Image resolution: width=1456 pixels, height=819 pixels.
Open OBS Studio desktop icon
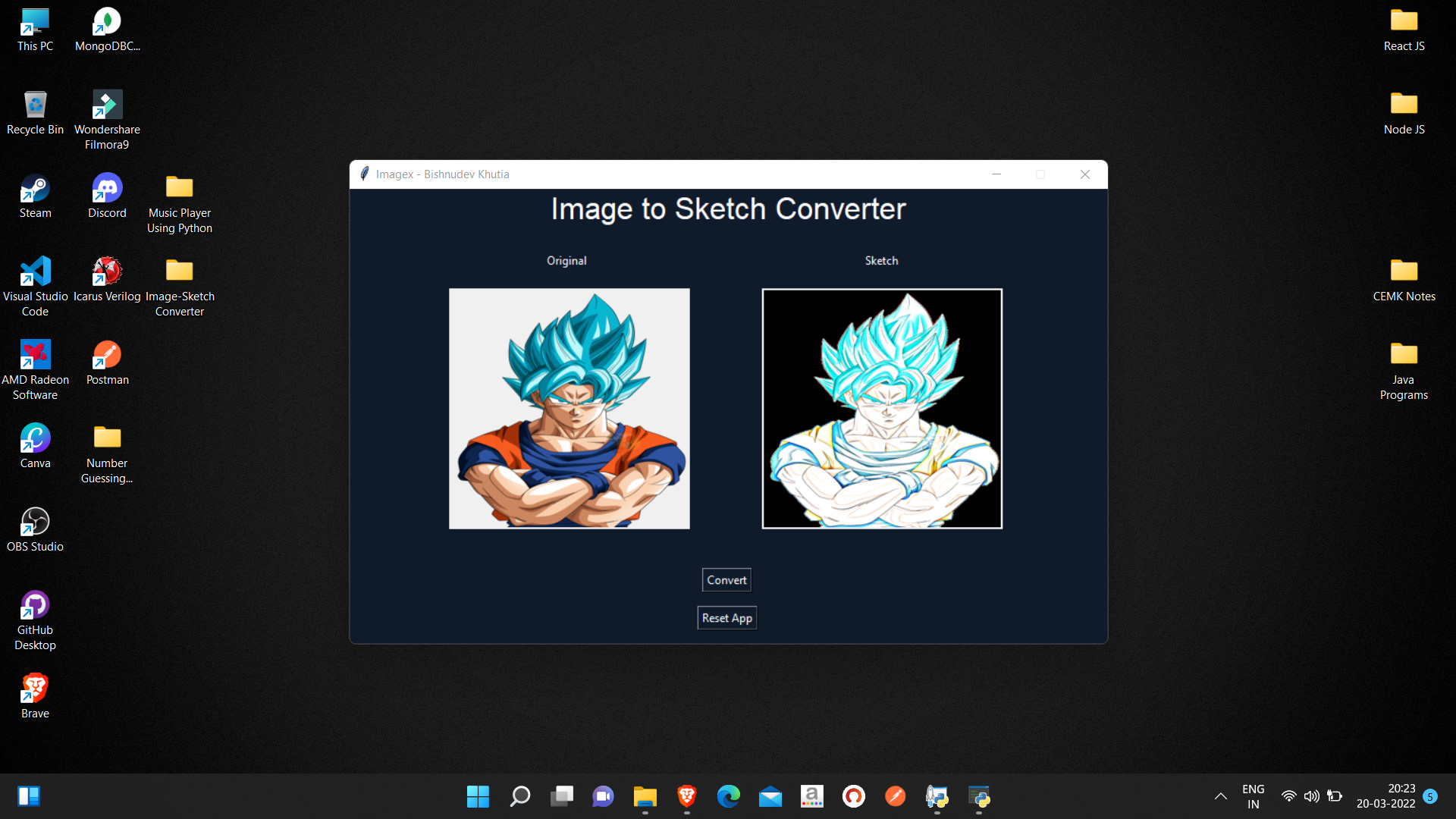point(35,529)
